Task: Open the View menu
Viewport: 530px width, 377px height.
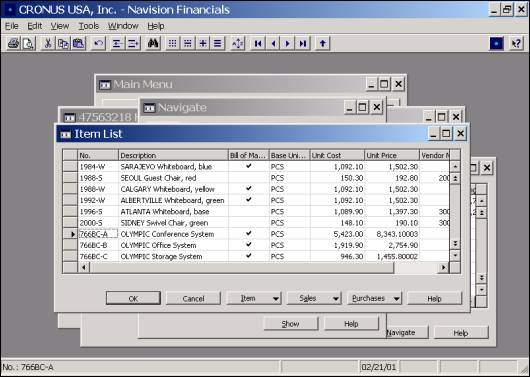Action: point(60,26)
